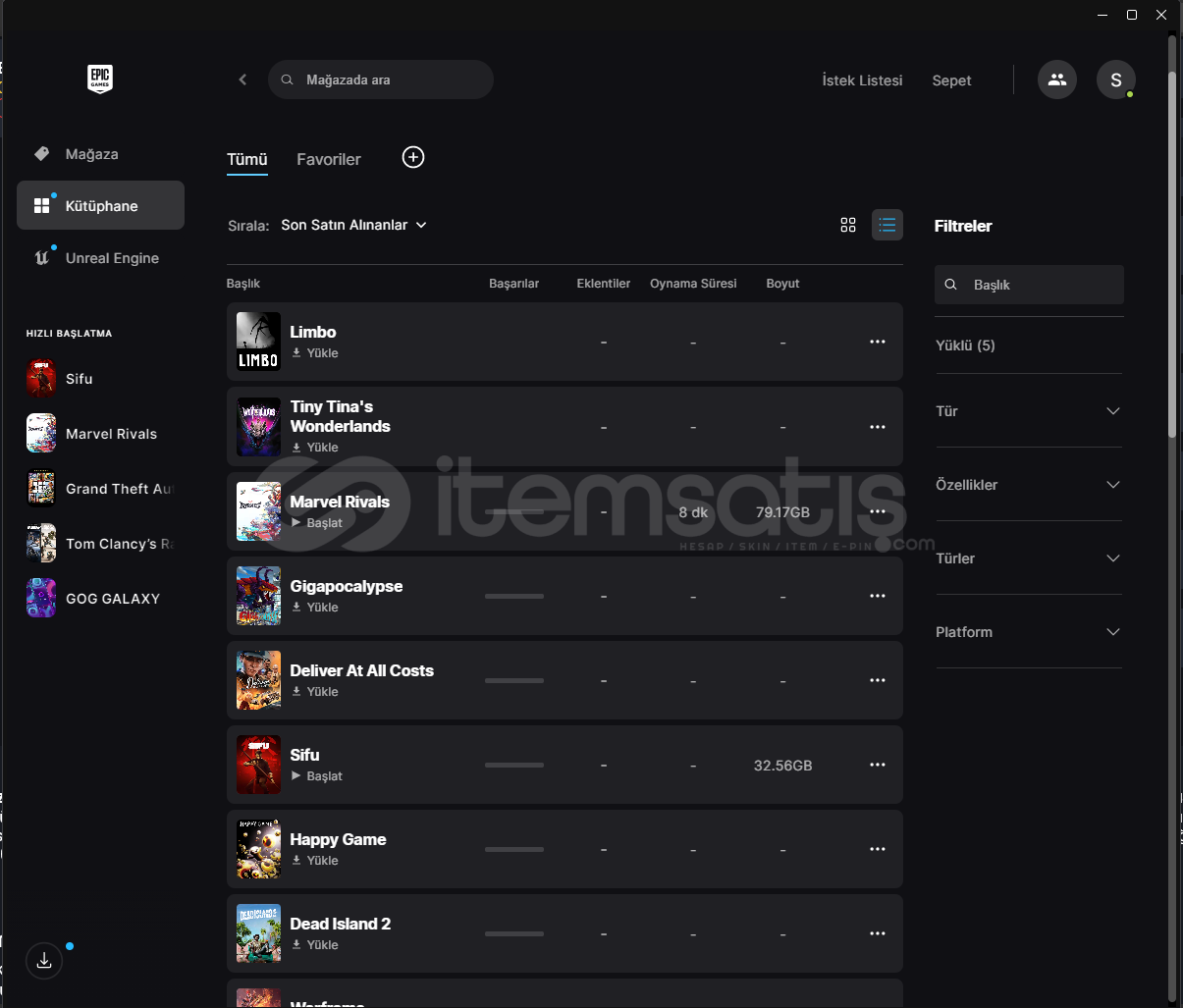Viewport: 1183px width, 1008px height.
Task: Click the Epic Games logo
Action: pos(100,79)
